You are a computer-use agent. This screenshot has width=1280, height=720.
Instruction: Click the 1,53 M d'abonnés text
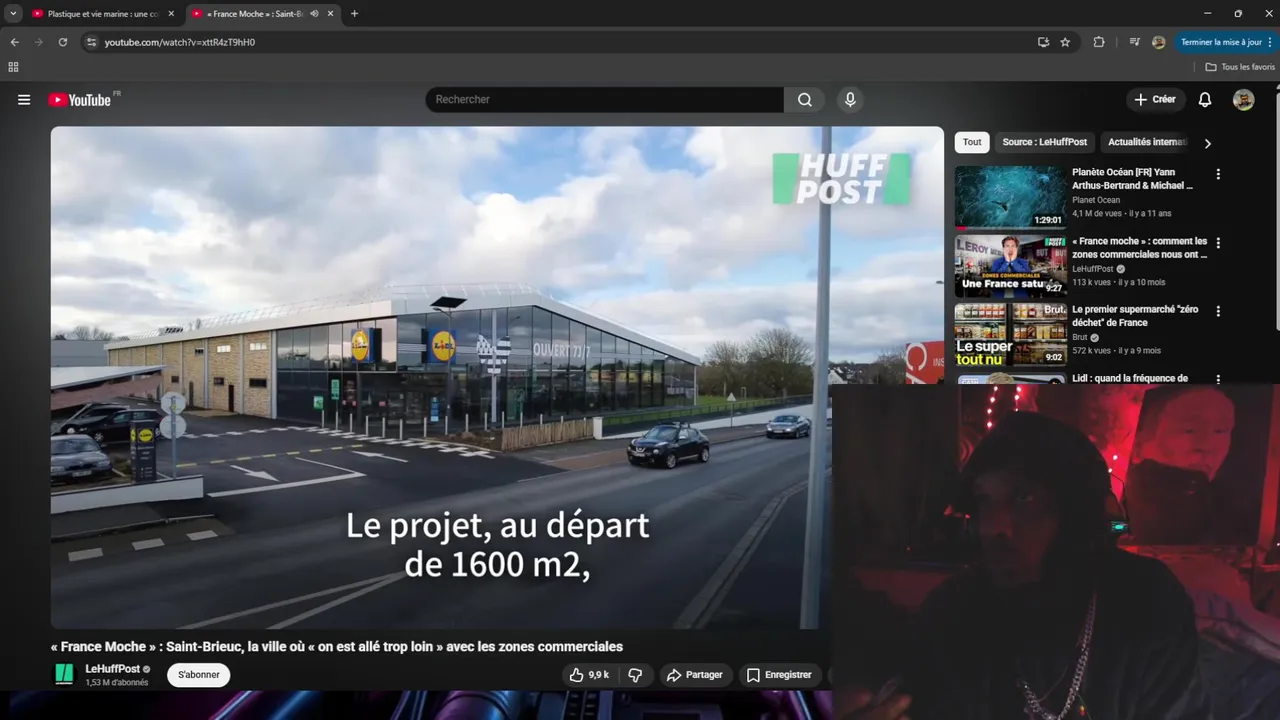coord(117,683)
